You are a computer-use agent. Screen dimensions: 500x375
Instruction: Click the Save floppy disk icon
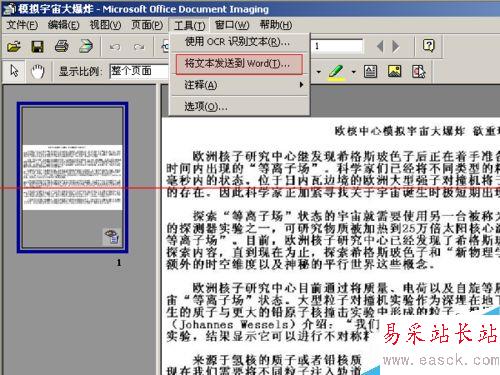point(37,46)
